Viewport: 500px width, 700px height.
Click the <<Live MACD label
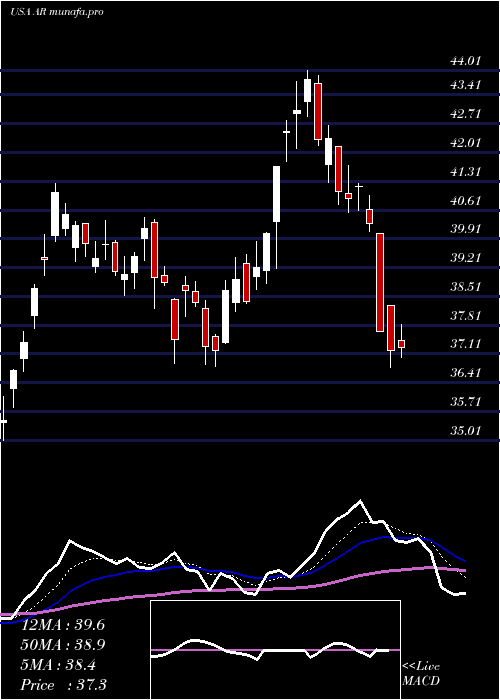(x=421, y=674)
